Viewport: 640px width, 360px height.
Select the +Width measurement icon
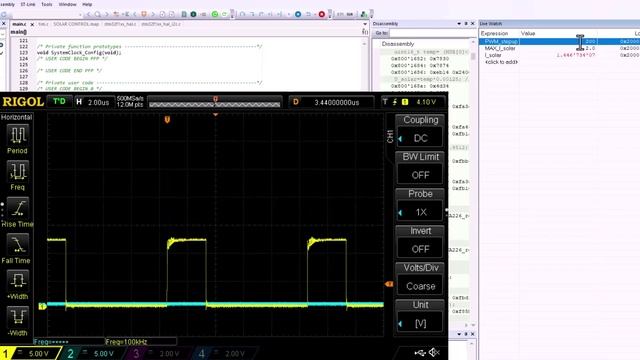coord(18,280)
